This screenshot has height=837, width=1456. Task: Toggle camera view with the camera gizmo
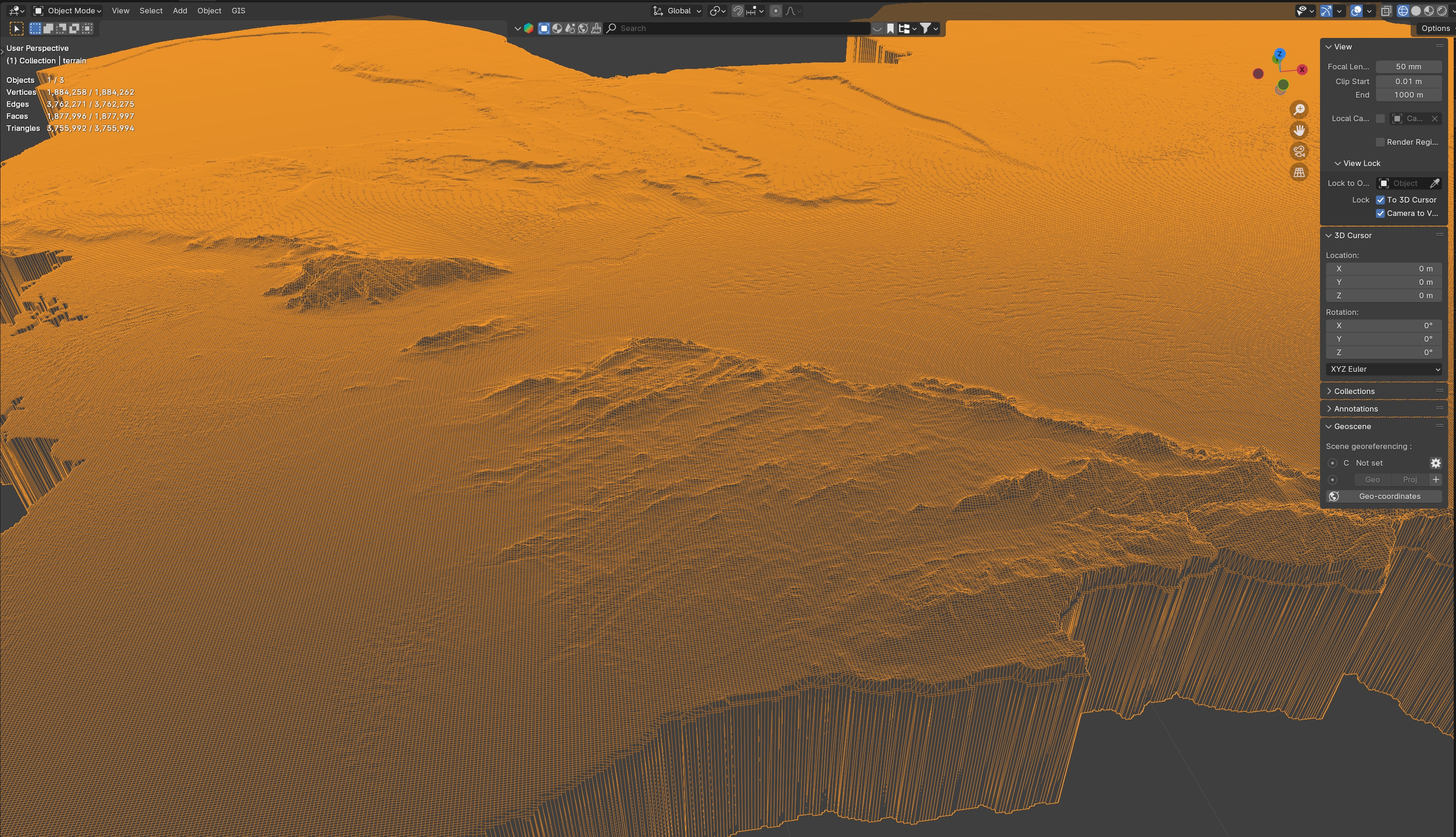[1299, 151]
